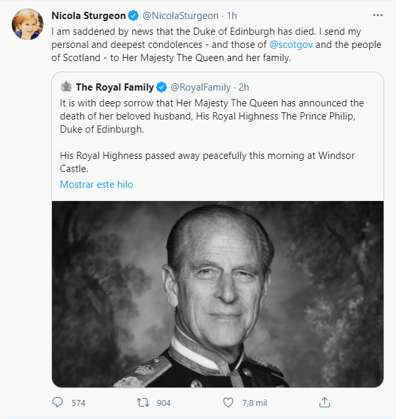Viewport: 400px width, 419px height.
Task: Open the Nicola Sturgeon display name
Action: (89, 16)
